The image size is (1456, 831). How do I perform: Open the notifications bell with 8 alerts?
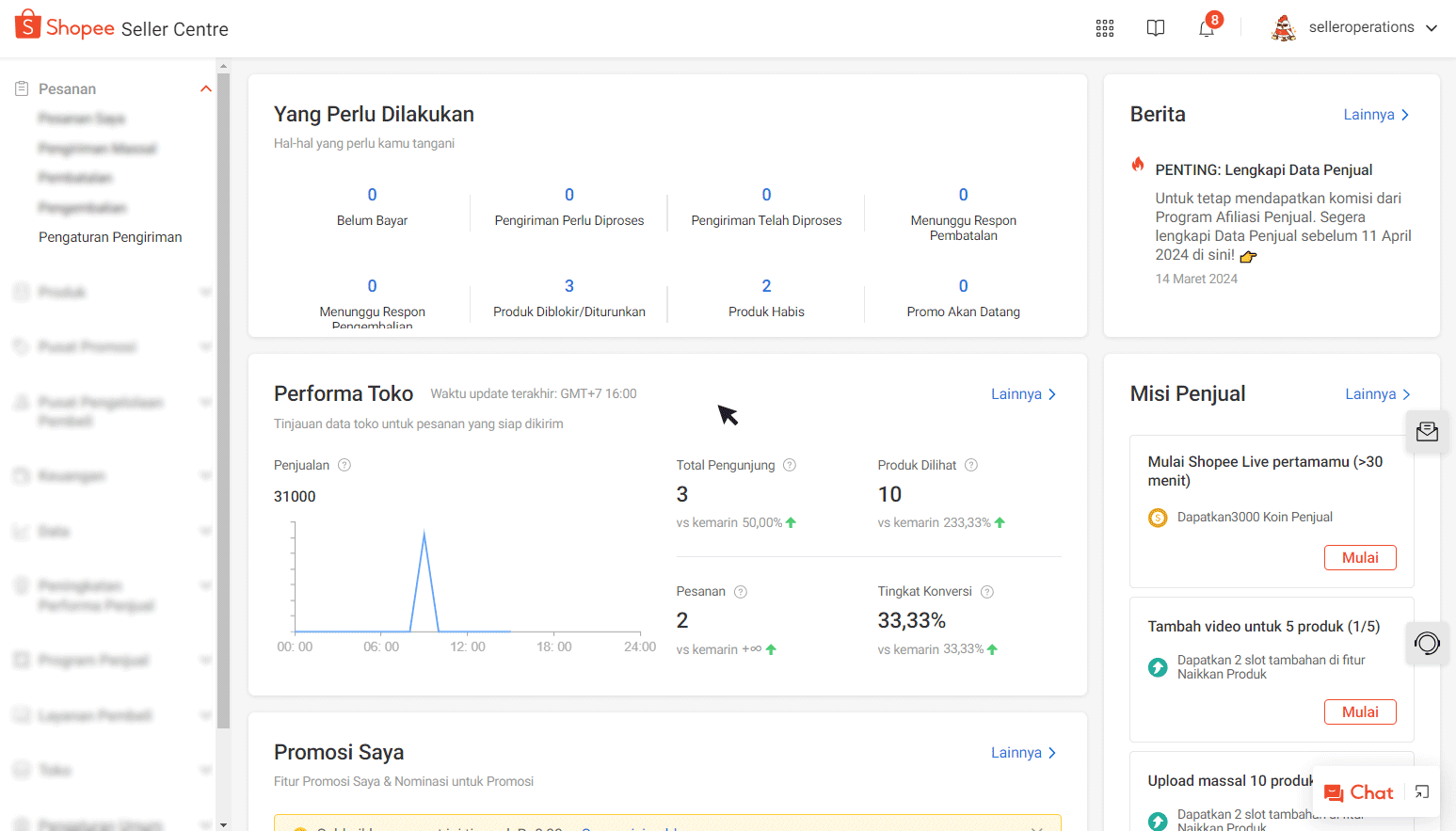point(1207,28)
